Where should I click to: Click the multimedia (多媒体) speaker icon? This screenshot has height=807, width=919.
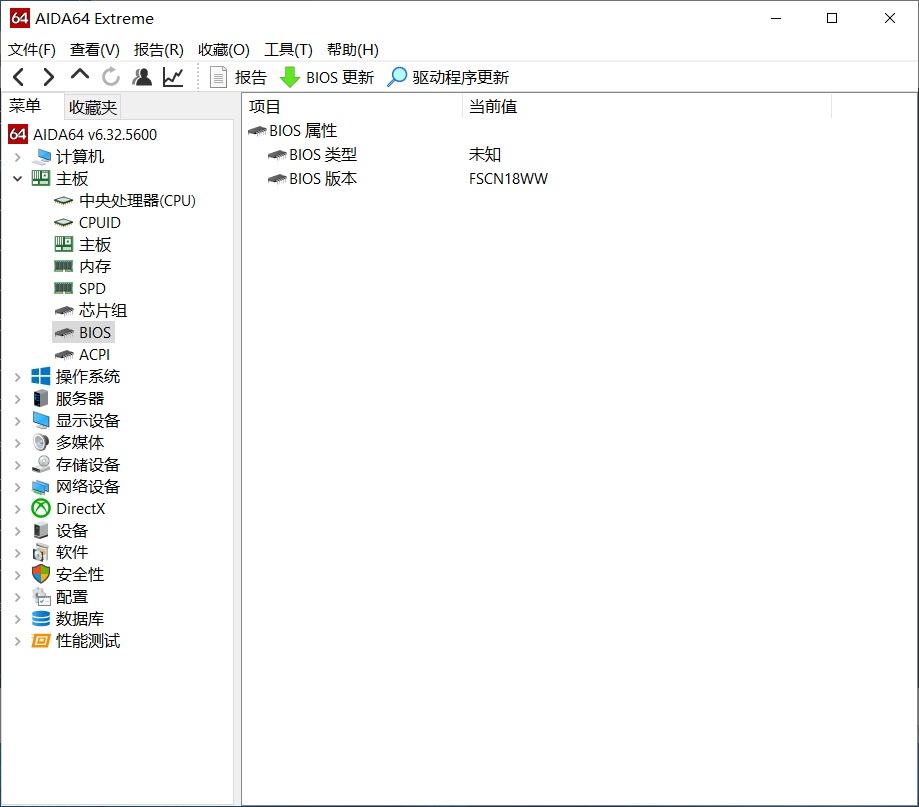click(40, 442)
